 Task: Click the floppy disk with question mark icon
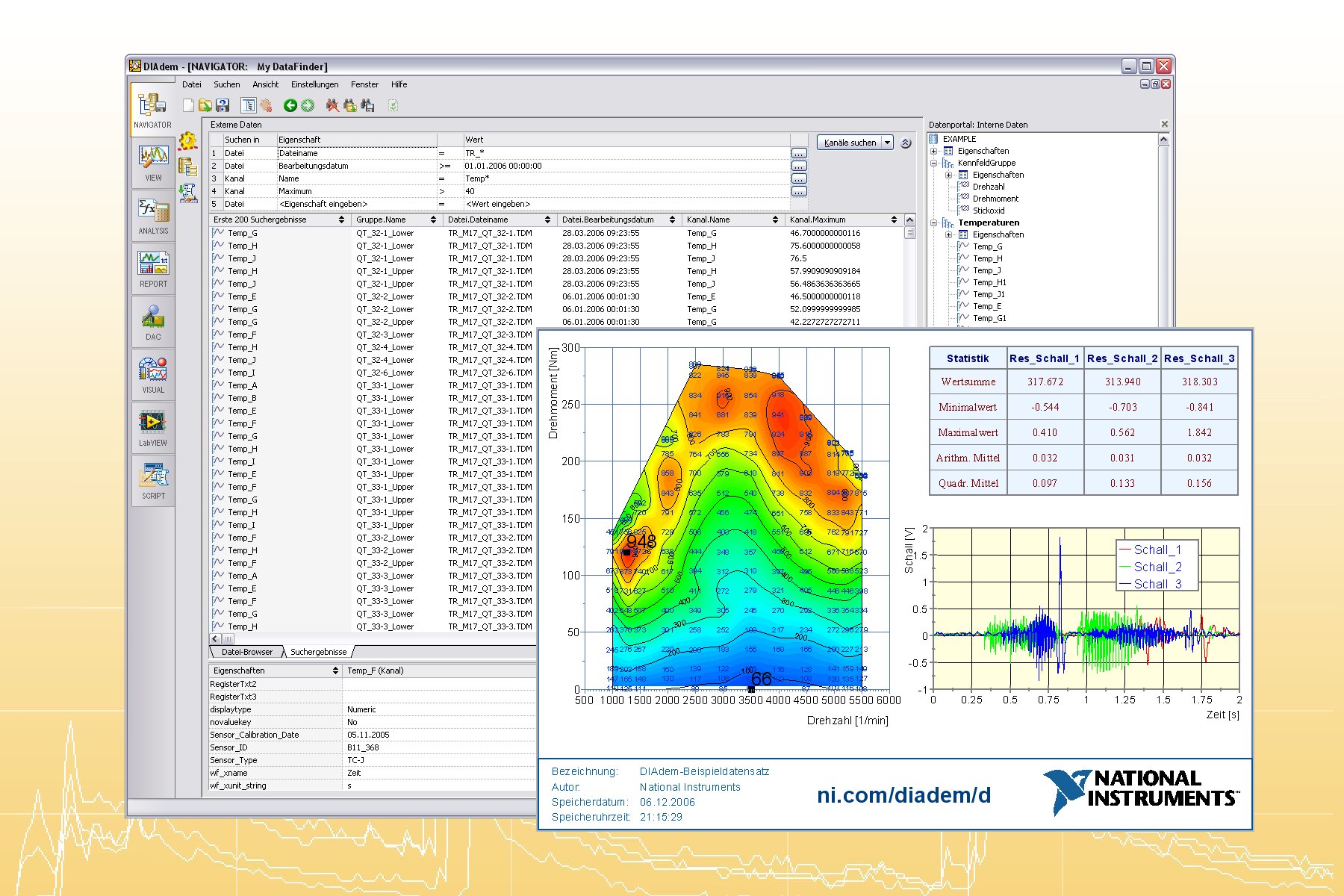[x=223, y=105]
